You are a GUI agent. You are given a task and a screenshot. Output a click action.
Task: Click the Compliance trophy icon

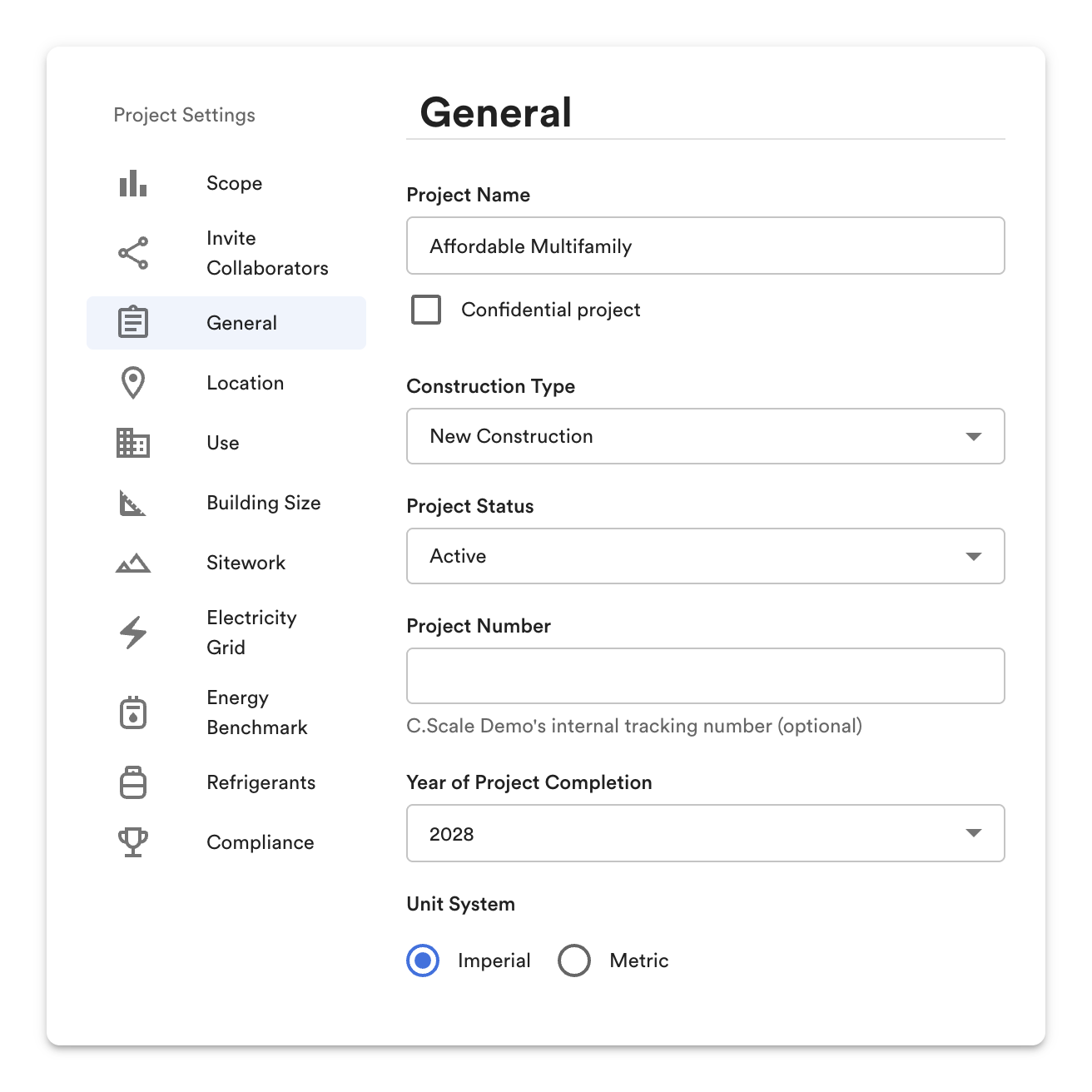(133, 842)
